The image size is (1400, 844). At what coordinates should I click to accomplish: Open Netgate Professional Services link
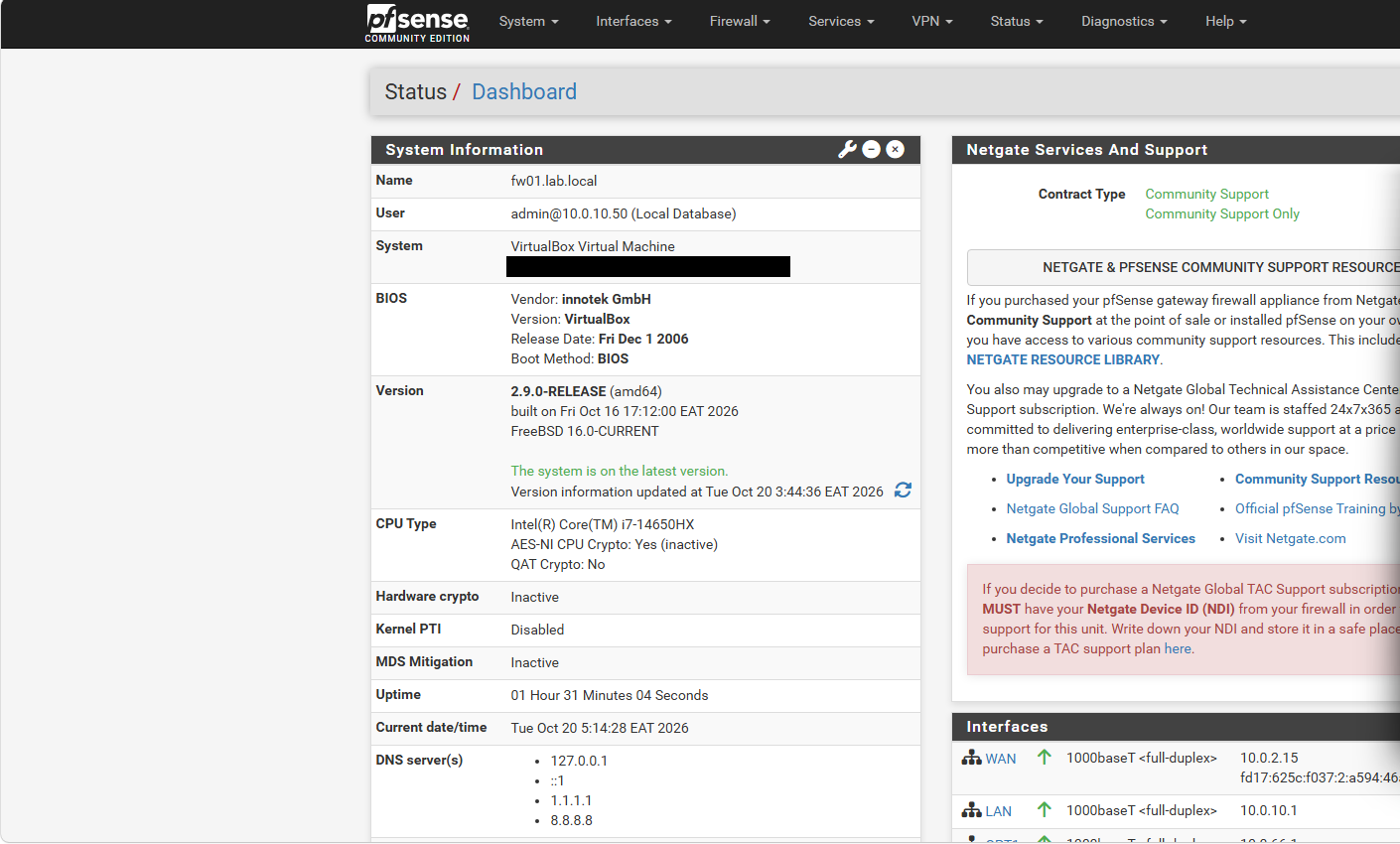[1101, 538]
